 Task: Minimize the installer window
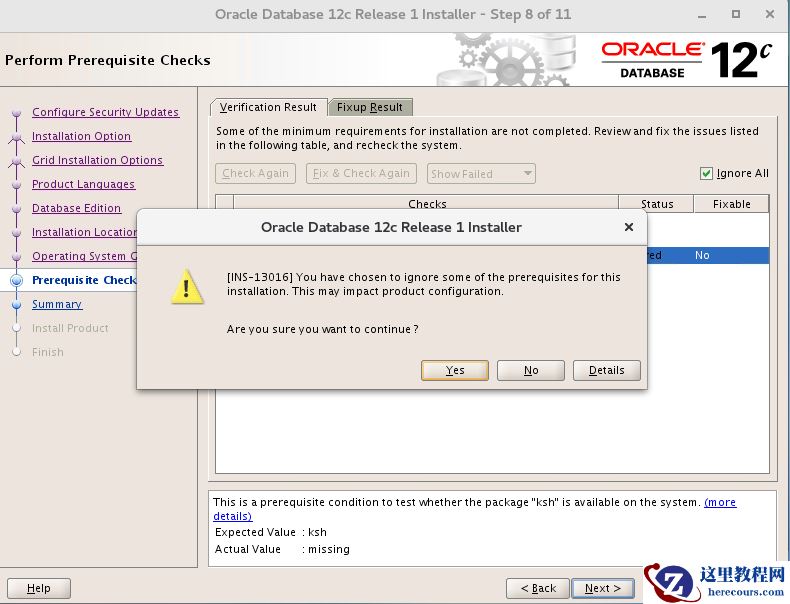pyautogui.click(x=702, y=16)
